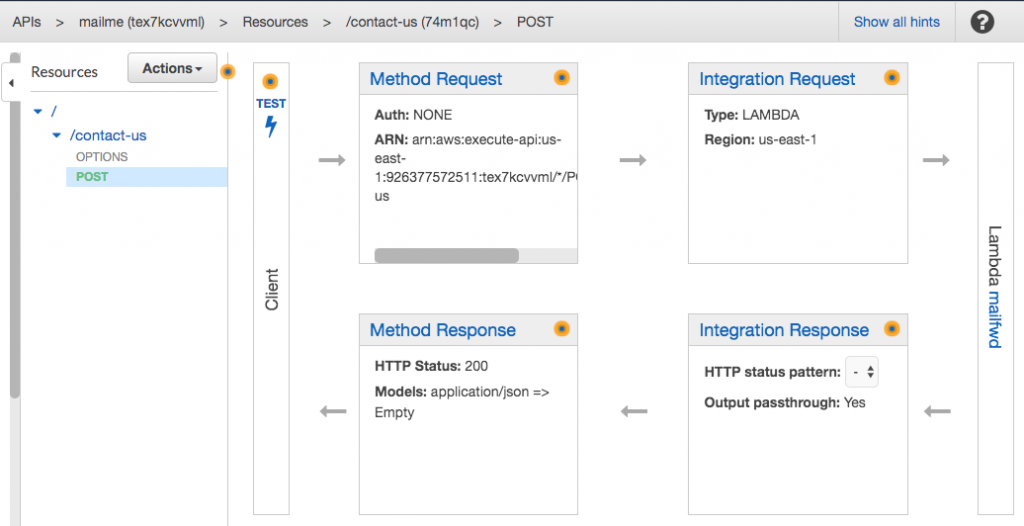Click hint dot on Integration Response

891,329
